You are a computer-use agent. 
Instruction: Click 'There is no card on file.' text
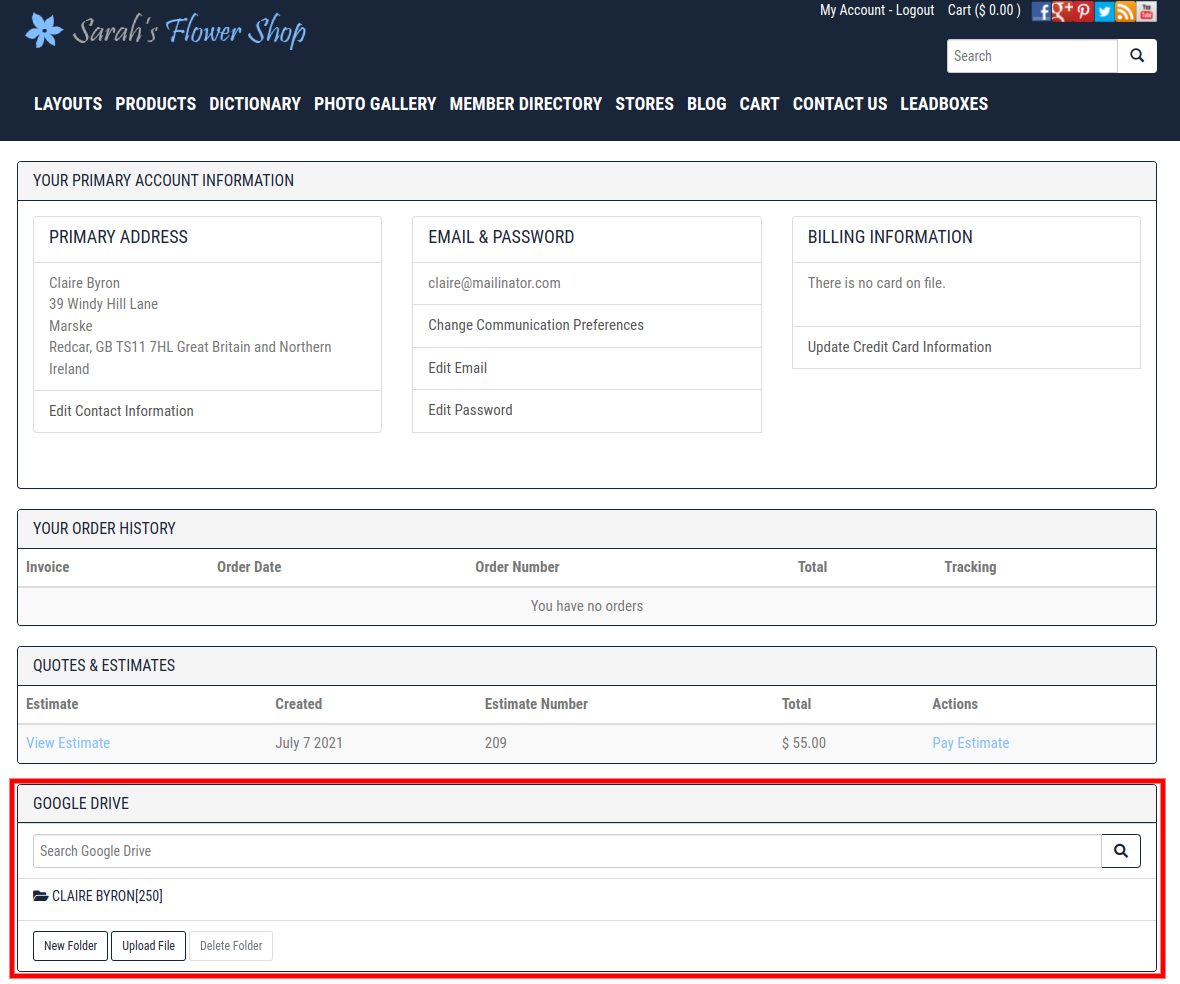point(877,283)
